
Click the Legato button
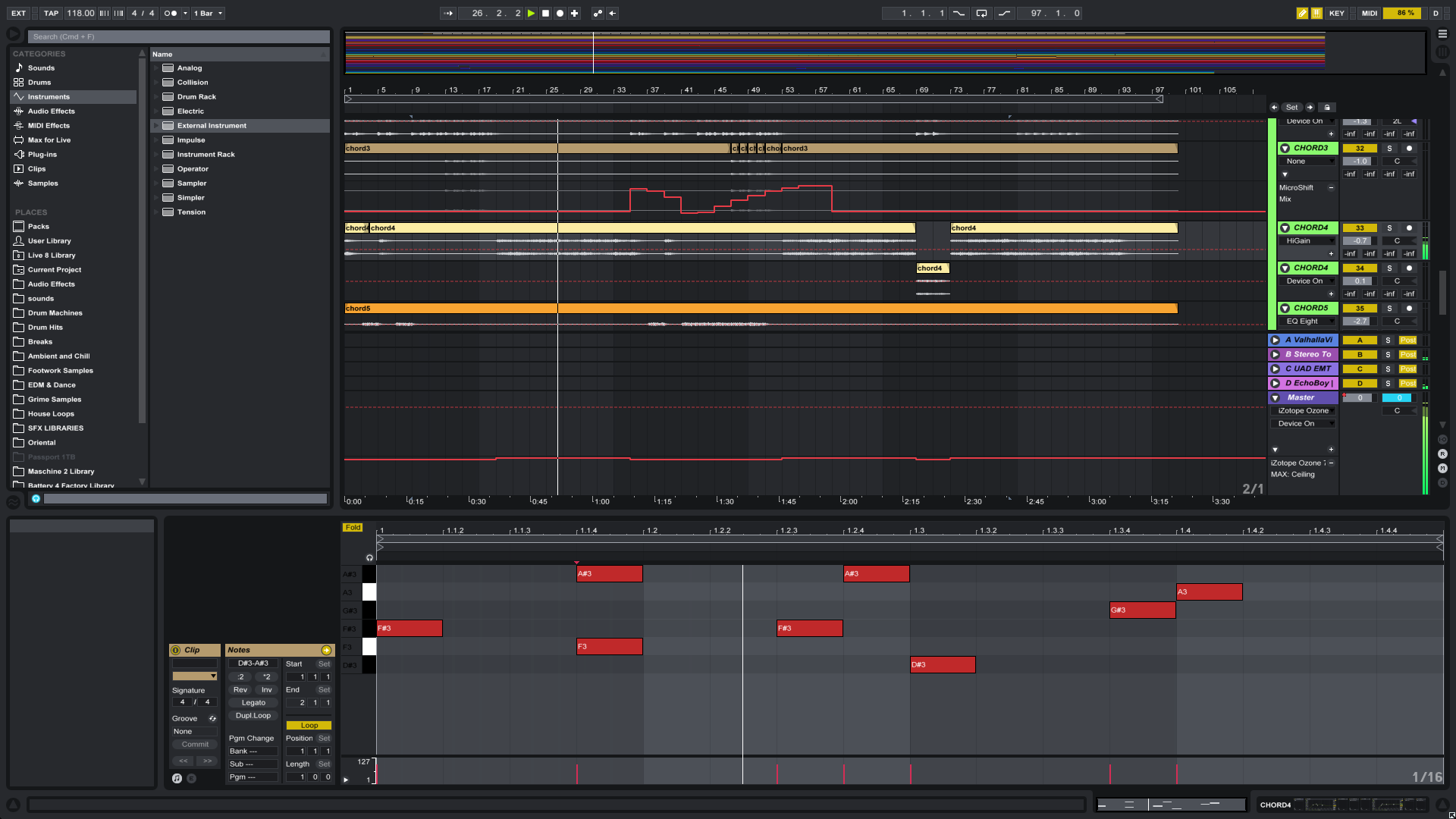pos(253,702)
